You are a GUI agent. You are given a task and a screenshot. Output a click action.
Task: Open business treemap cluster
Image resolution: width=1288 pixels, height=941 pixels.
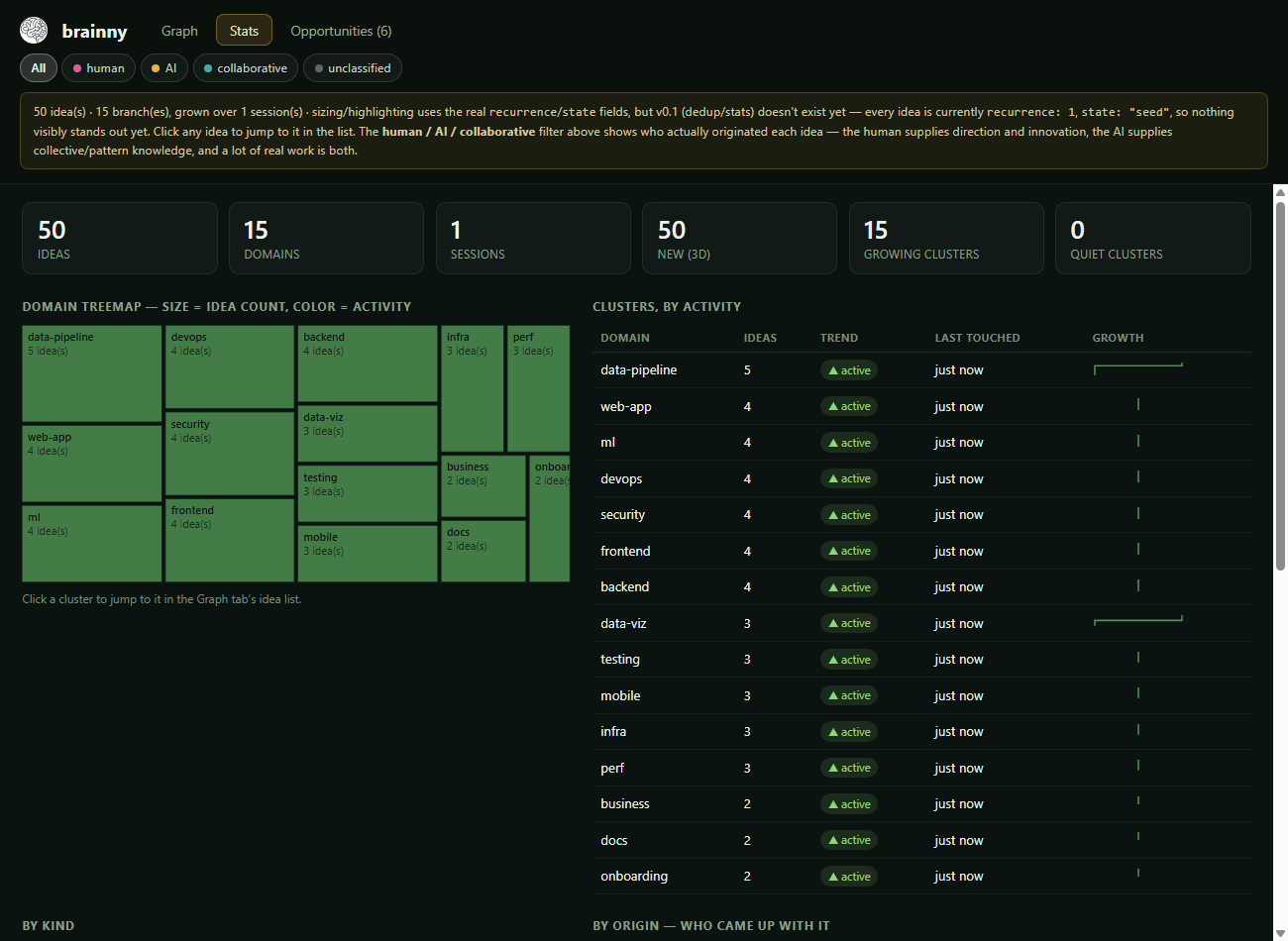tap(483, 486)
